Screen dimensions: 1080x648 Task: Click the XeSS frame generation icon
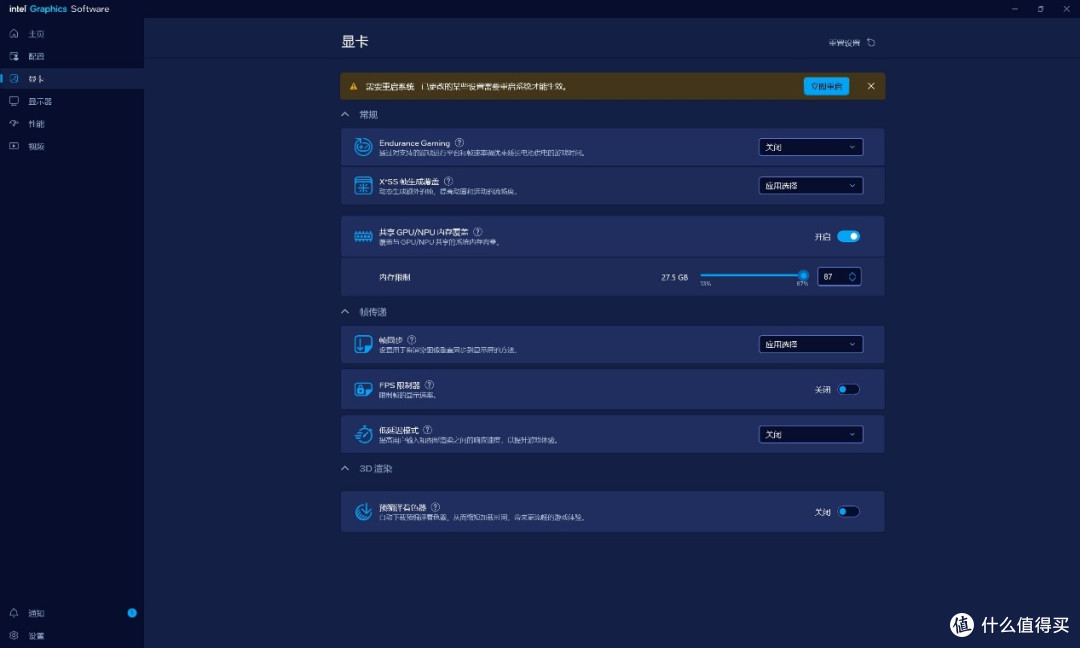(363, 185)
